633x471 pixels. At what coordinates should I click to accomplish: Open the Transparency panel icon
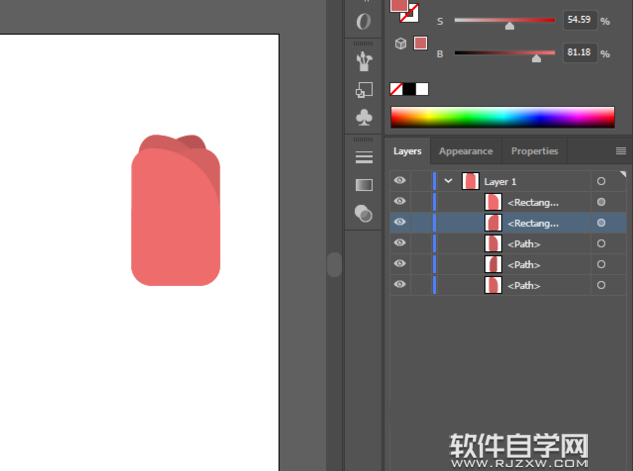click(x=364, y=213)
